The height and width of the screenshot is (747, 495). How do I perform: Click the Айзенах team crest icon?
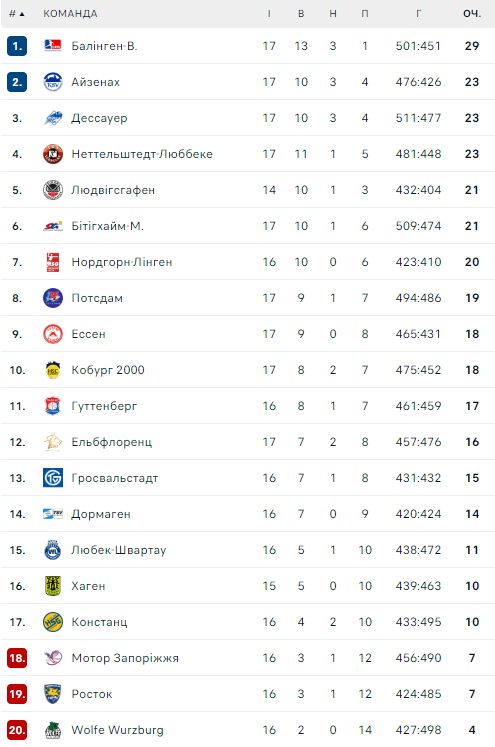pyautogui.click(x=52, y=82)
